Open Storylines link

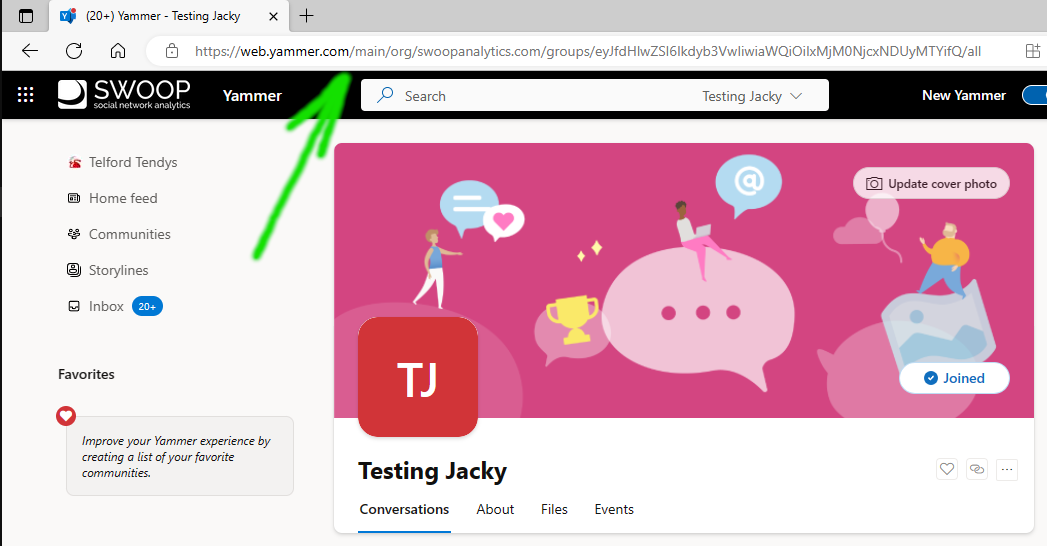tap(118, 270)
